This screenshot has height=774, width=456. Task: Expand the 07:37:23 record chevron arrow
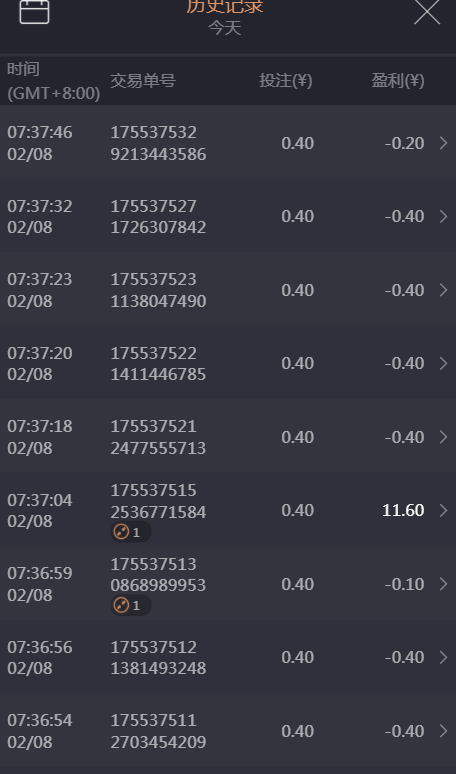(x=443, y=290)
